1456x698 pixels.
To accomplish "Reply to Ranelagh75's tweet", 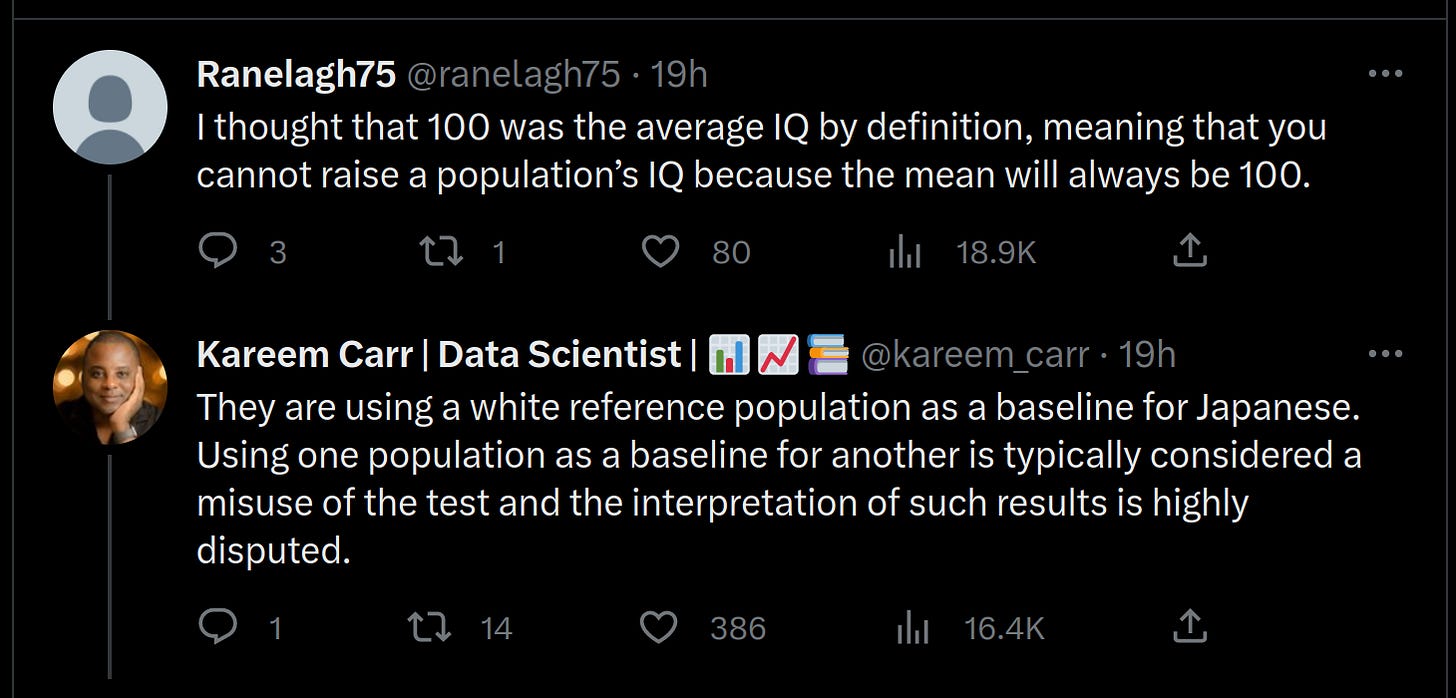I will tap(217, 252).
